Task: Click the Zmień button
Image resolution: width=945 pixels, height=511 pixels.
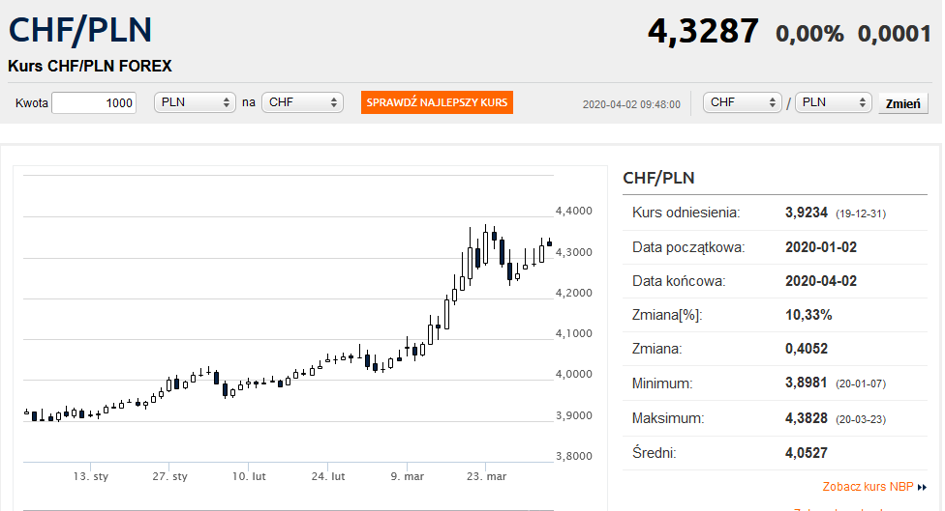Action: pos(904,104)
